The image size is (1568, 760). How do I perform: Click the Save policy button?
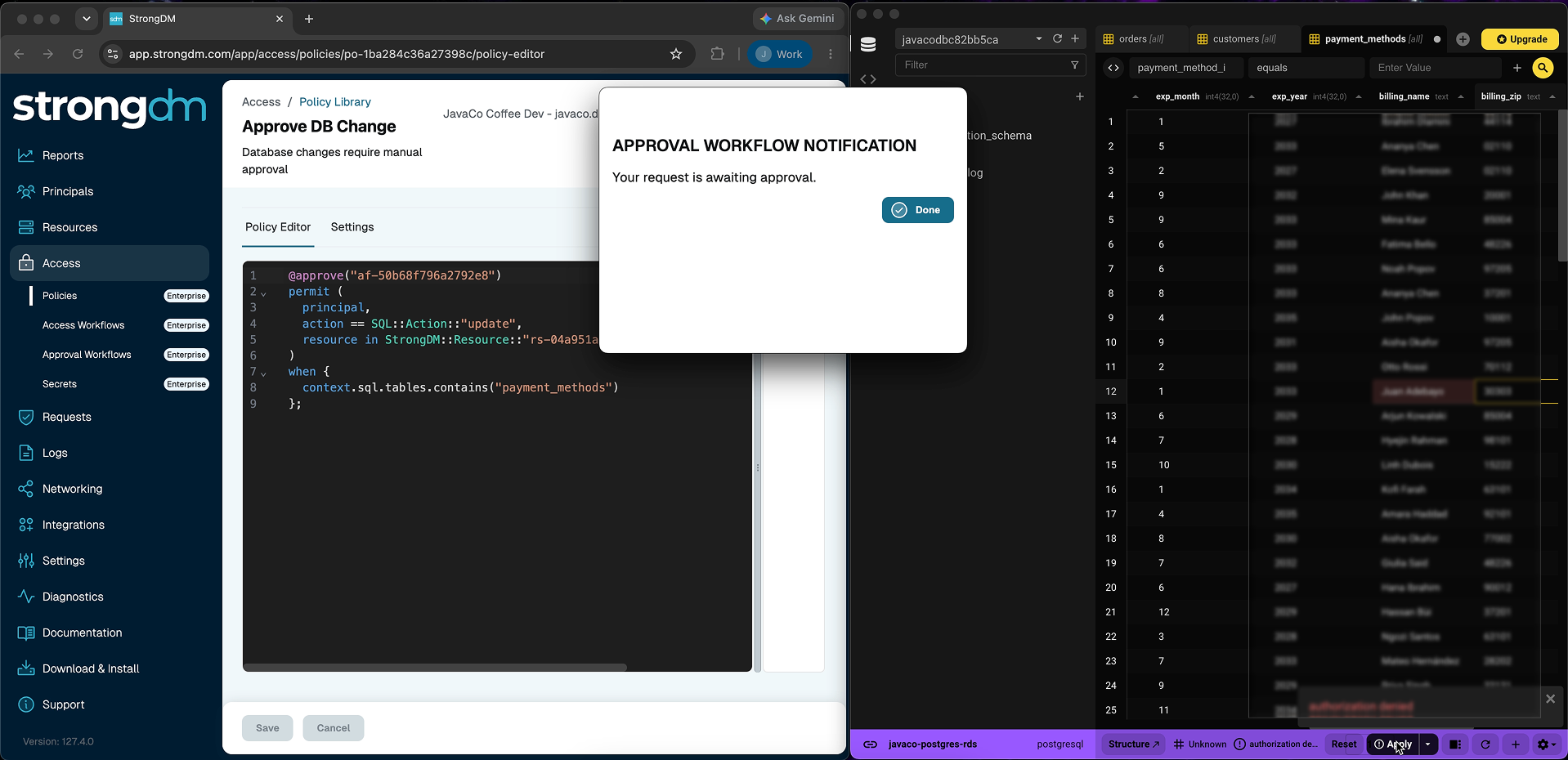click(x=267, y=728)
